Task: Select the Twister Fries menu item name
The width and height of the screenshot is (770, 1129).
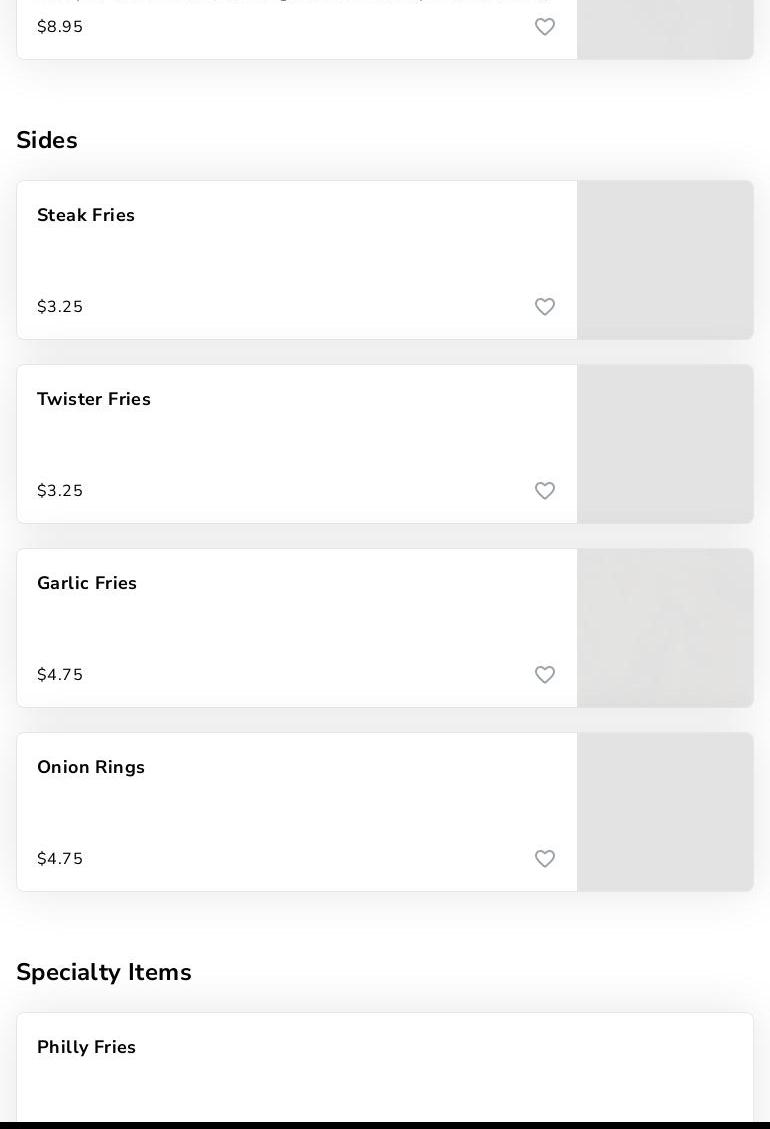Action: click(x=94, y=399)
